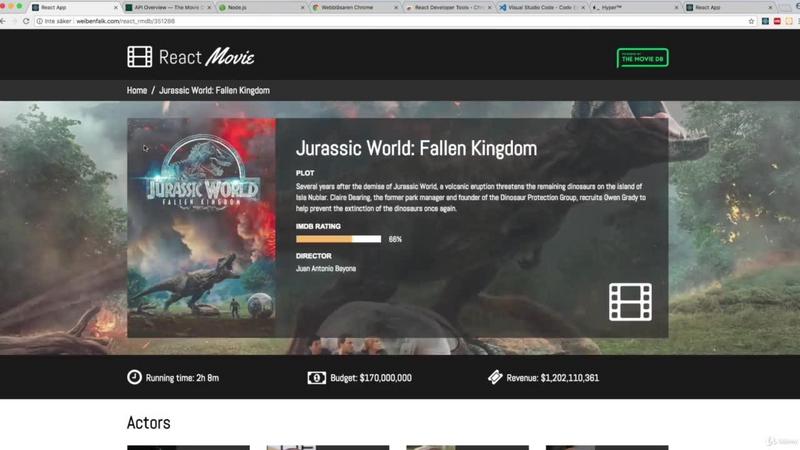Click the dark green extension icon in toolbar
Image resolution: width=800 pixels, height=450 pixels.
coord(765,21)
